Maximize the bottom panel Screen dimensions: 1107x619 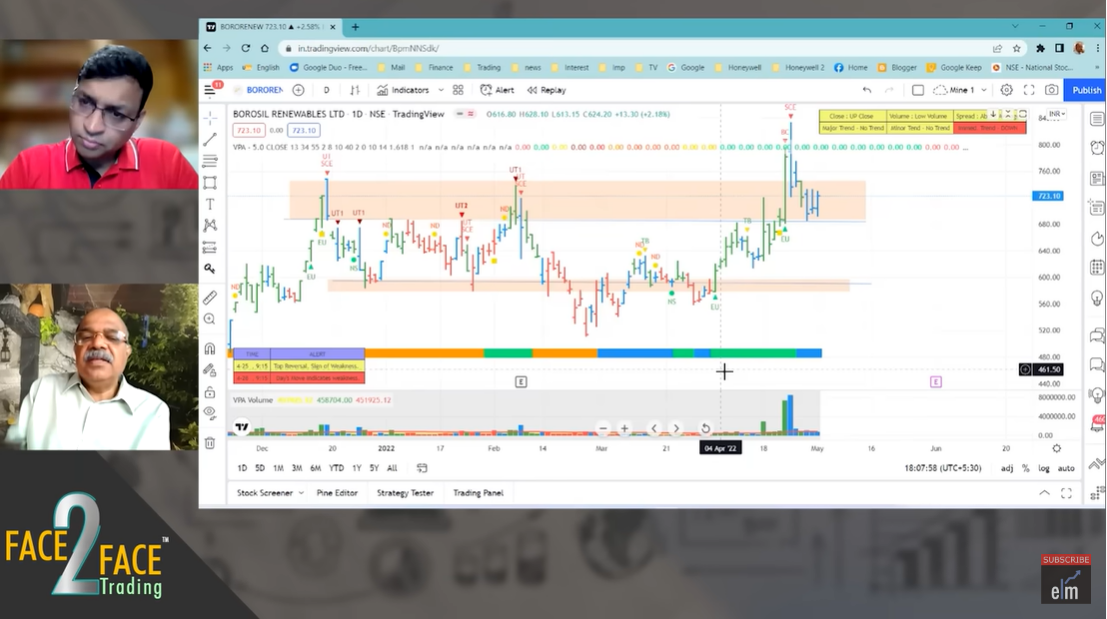coord(1066,493)
